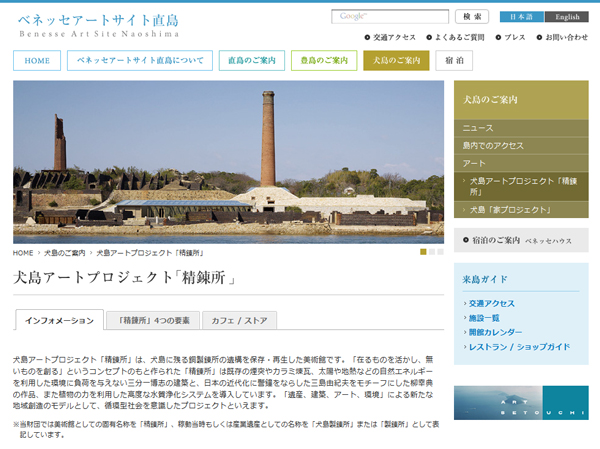Screen dimensions: 600x449
Task: Switch language to 日本語
Action: (x=522, y=17)
